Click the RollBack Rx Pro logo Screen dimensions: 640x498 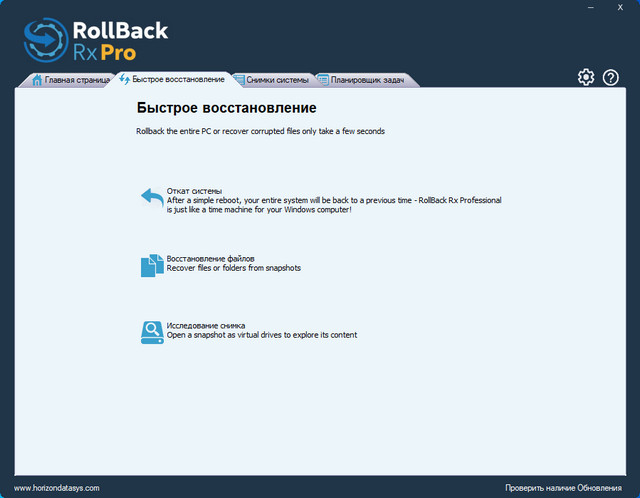[x=95, y=39]
